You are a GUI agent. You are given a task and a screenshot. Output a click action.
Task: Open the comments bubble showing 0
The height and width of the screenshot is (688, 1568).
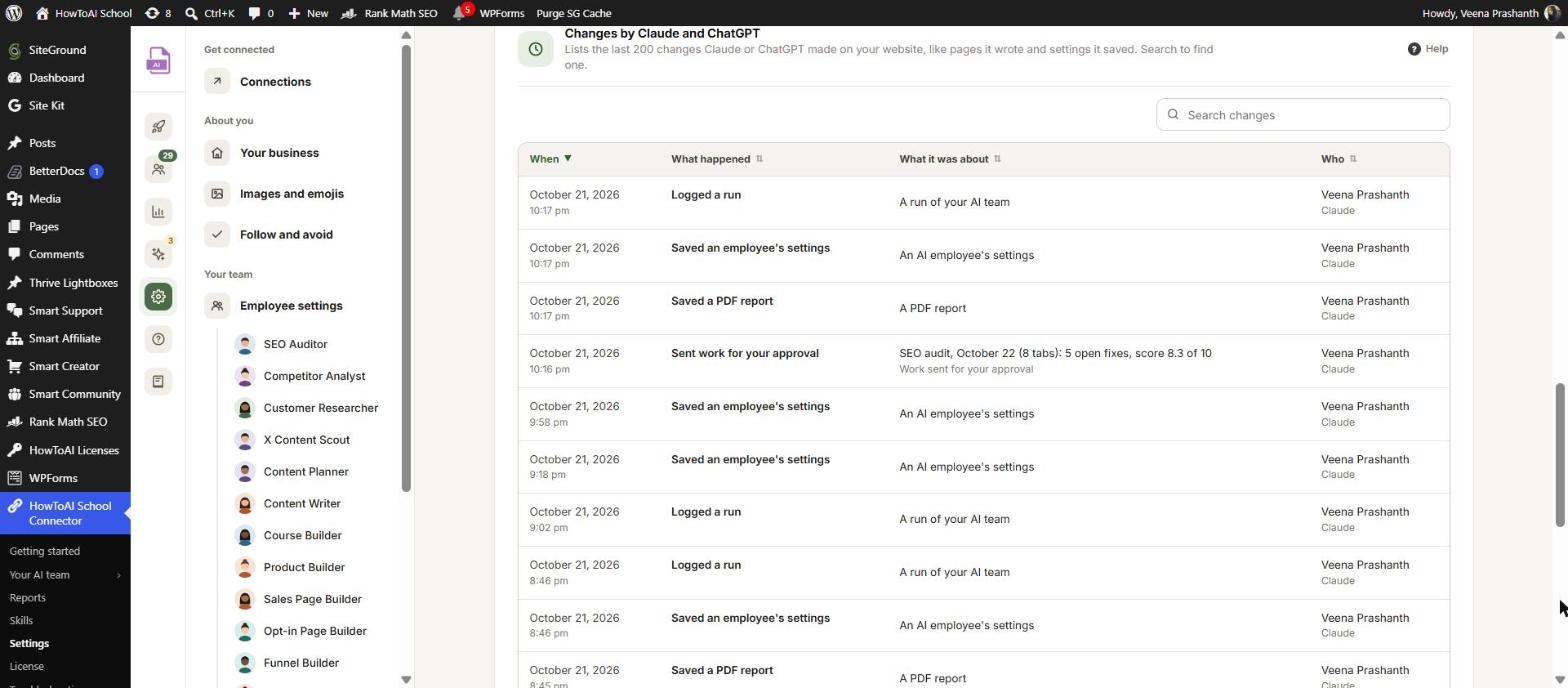click(261, 13)
